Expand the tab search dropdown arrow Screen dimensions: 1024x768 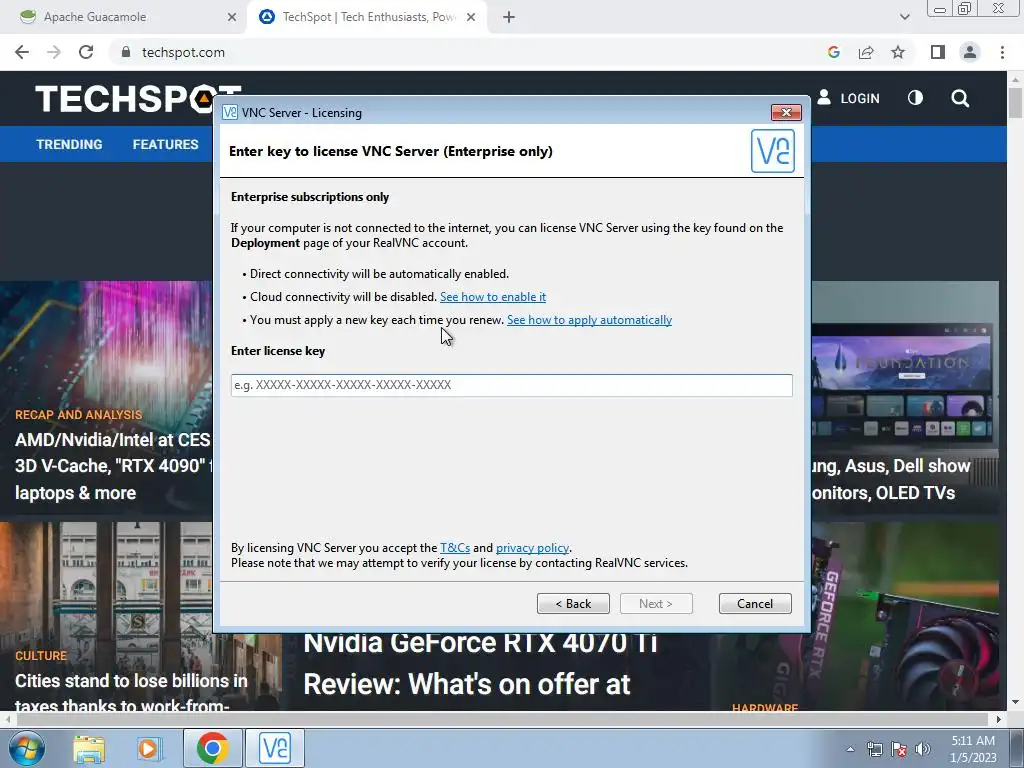pos(904,17)
